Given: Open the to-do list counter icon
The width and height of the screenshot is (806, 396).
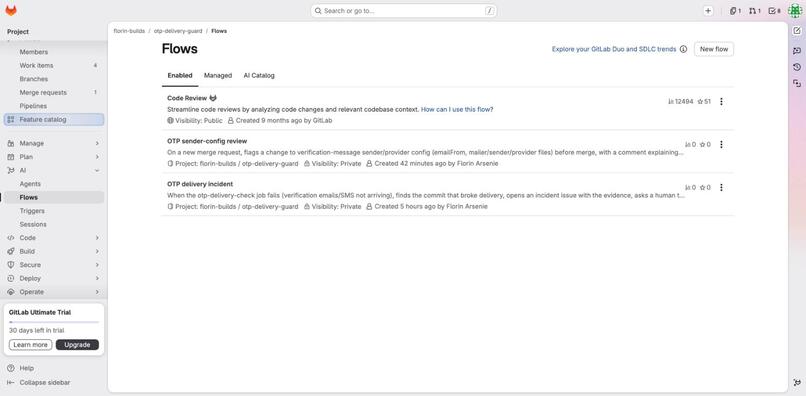Looking at the screenshot, I should coord(774,11).
